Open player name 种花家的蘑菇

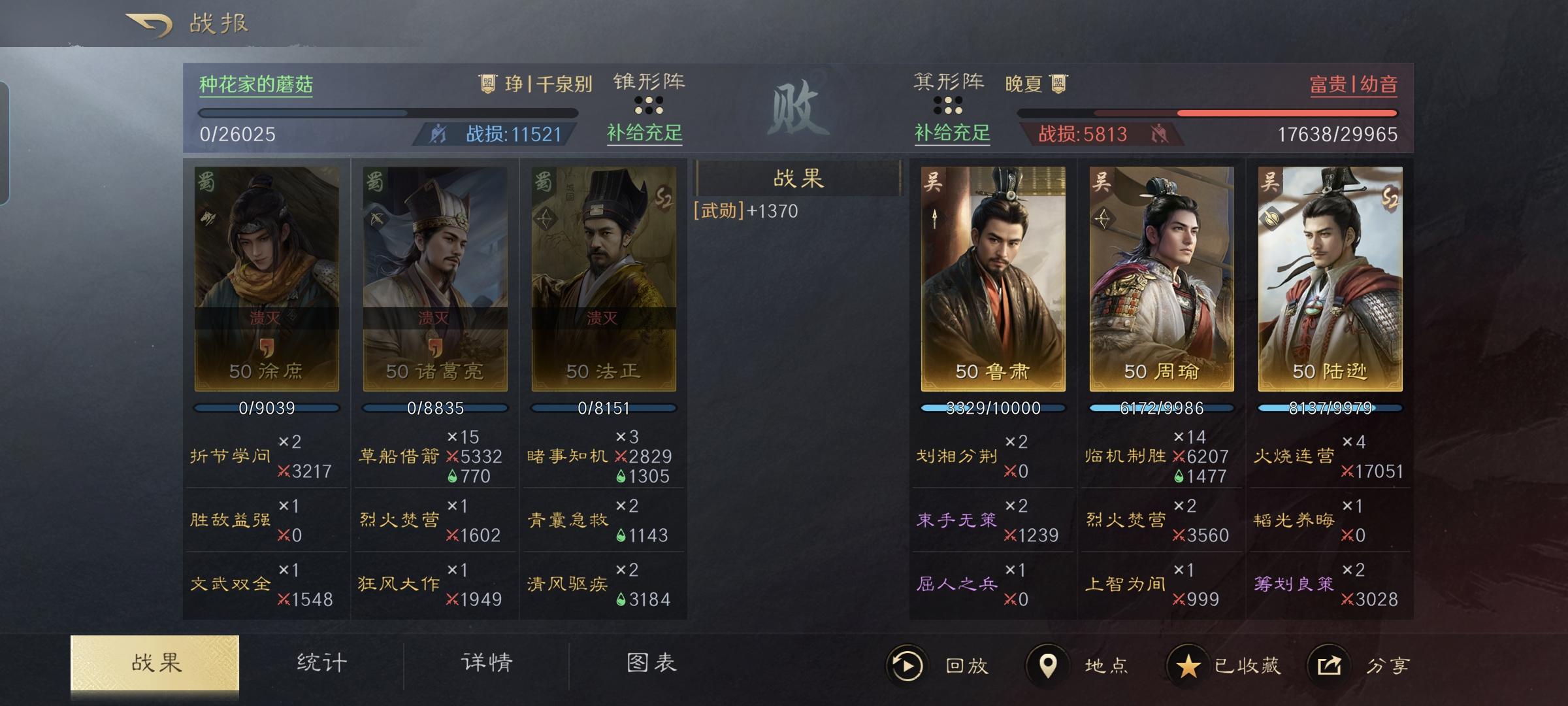pos(256,84)
